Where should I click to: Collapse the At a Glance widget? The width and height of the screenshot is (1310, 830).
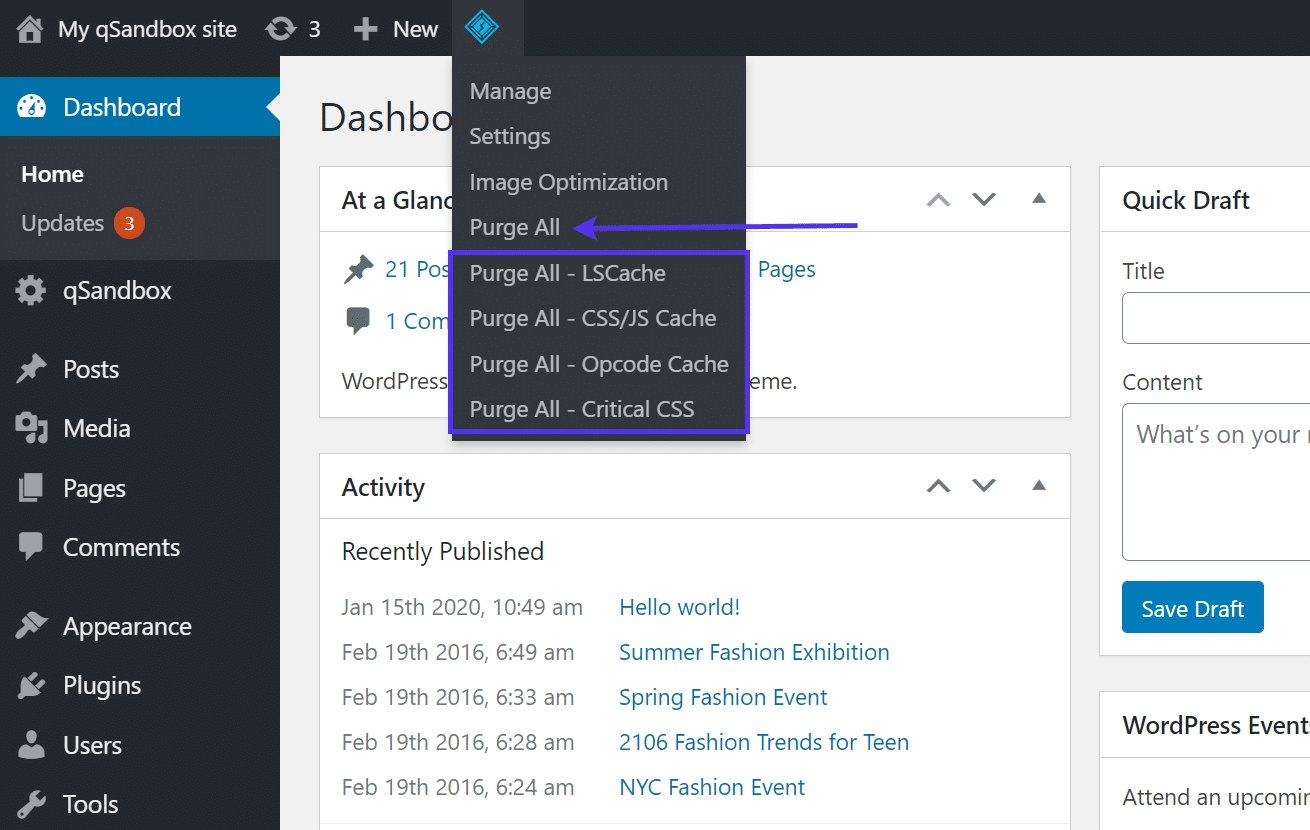point(1039,199)
